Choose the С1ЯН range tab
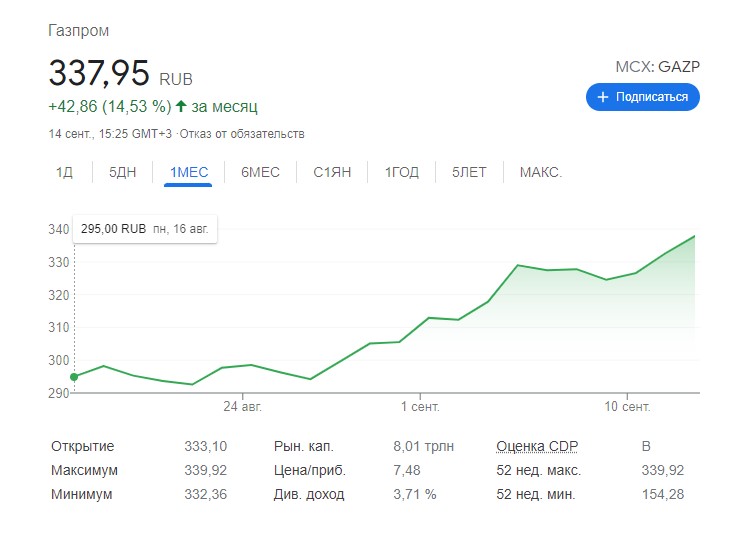Image resolution: width=738 pixels, height=533 pixels. pos(332,172)
